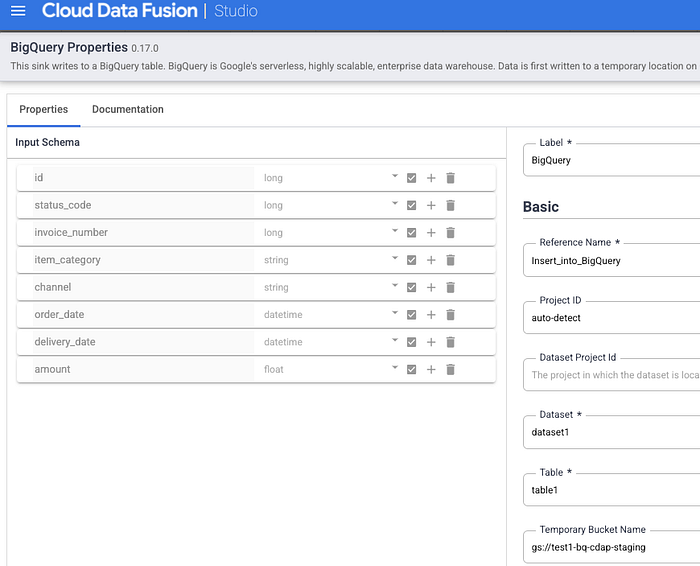Toggle nullable checkbox for invoice_number
Screen dimensions: 700x566
(412, 233)
